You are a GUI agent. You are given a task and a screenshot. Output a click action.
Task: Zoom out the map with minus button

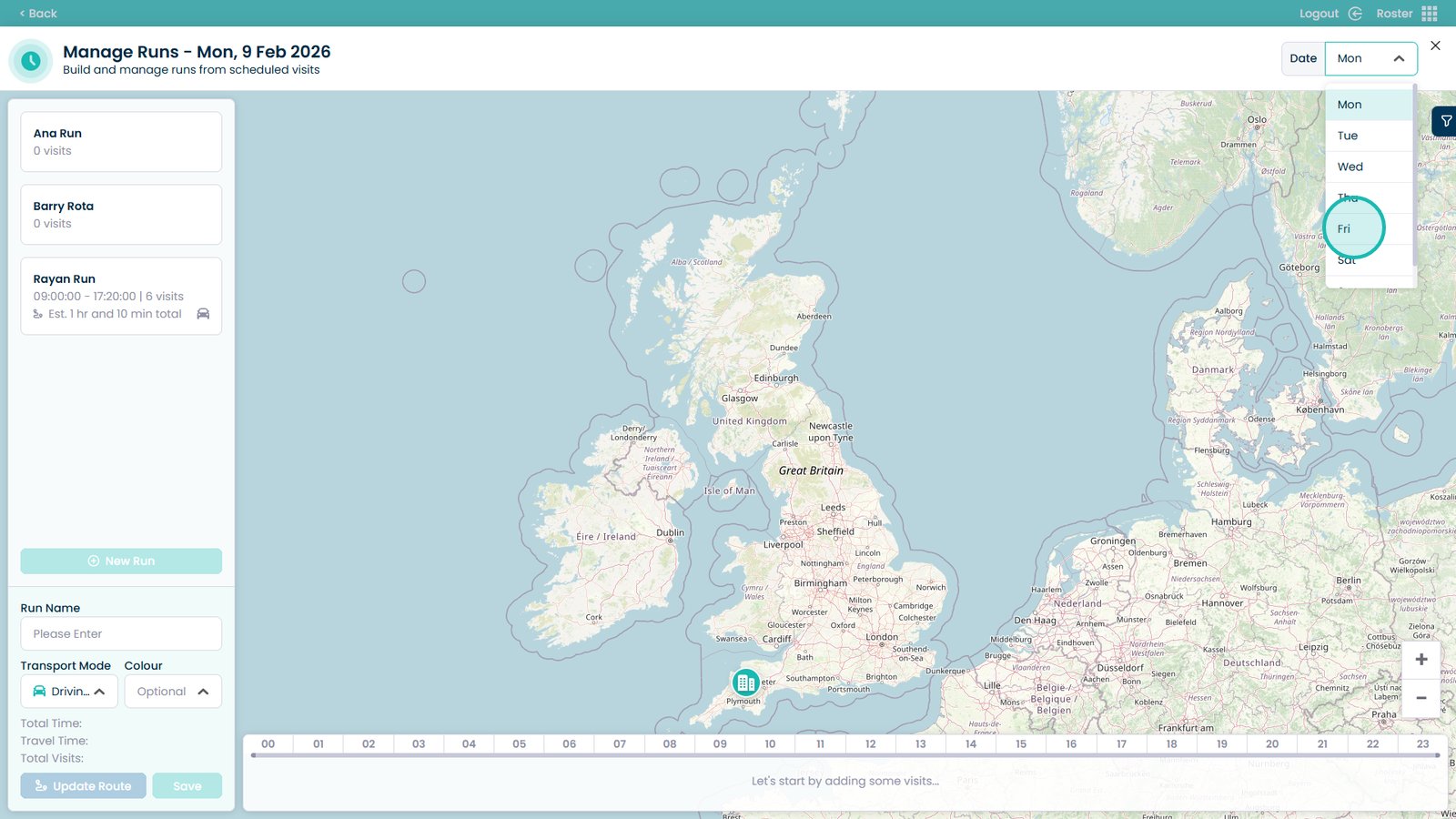pos(1421,698)
